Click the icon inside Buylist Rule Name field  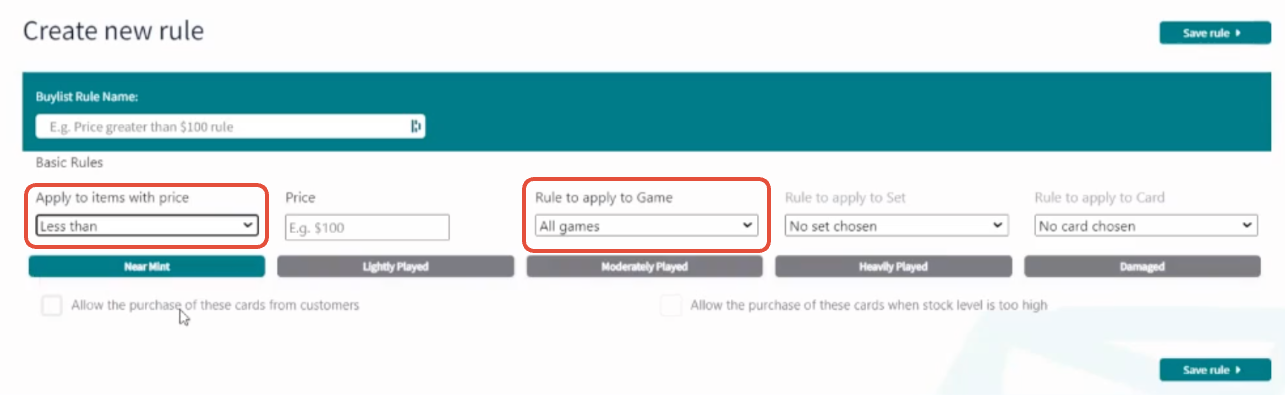click(416, 127)
